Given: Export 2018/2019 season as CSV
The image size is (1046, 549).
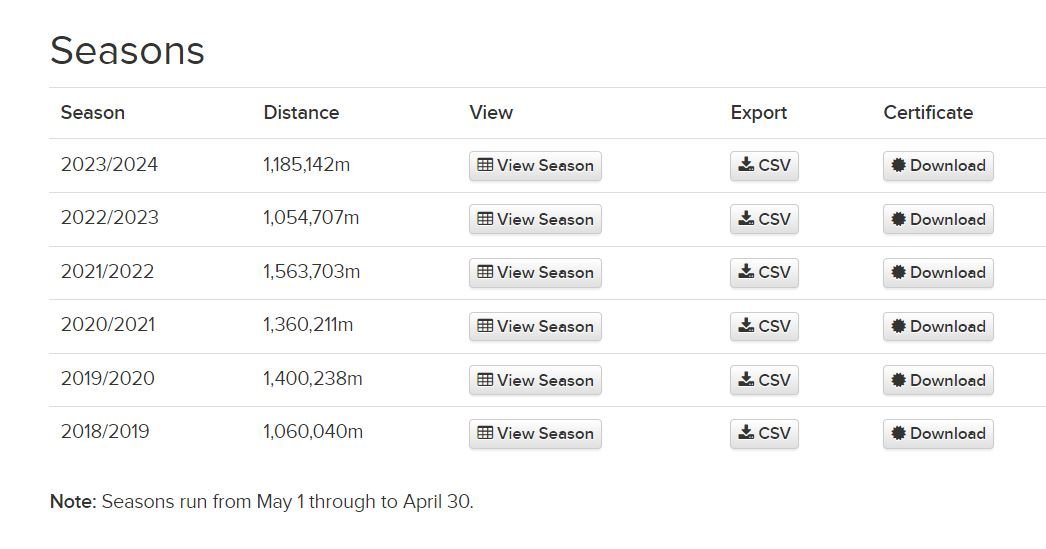Looking at the screenshot, I should coord(764,434).
